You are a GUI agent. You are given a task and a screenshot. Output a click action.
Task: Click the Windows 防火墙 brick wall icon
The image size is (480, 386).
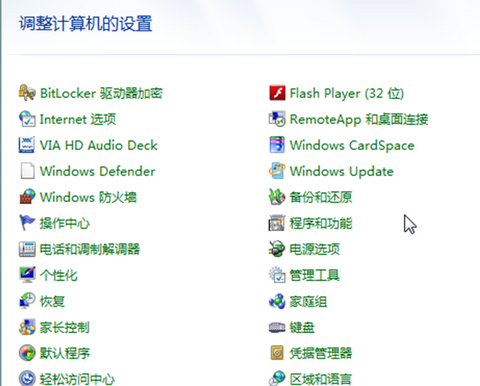tap(27, 197)
